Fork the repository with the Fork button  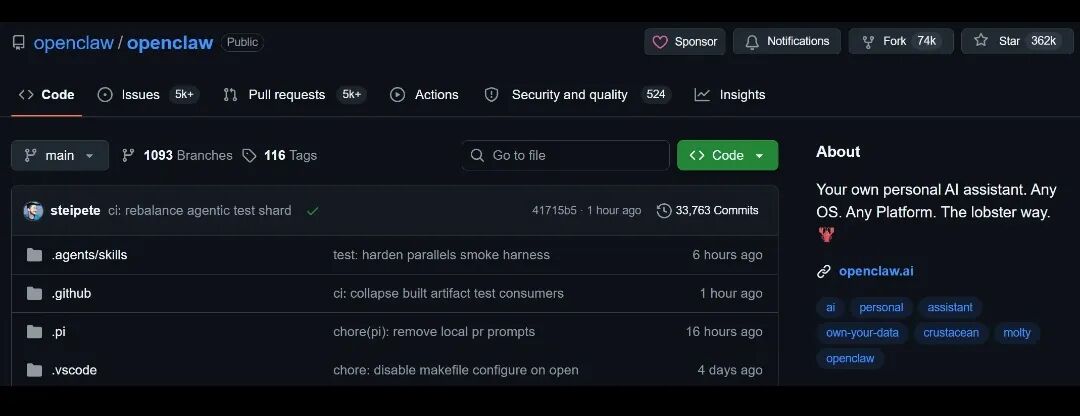(901, 41)
